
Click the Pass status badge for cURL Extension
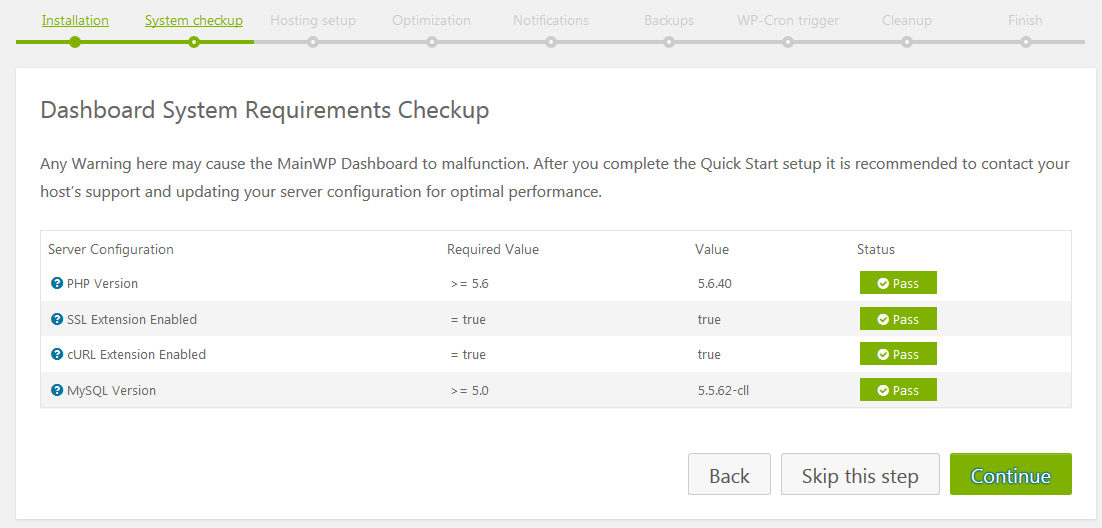(898, 355)
